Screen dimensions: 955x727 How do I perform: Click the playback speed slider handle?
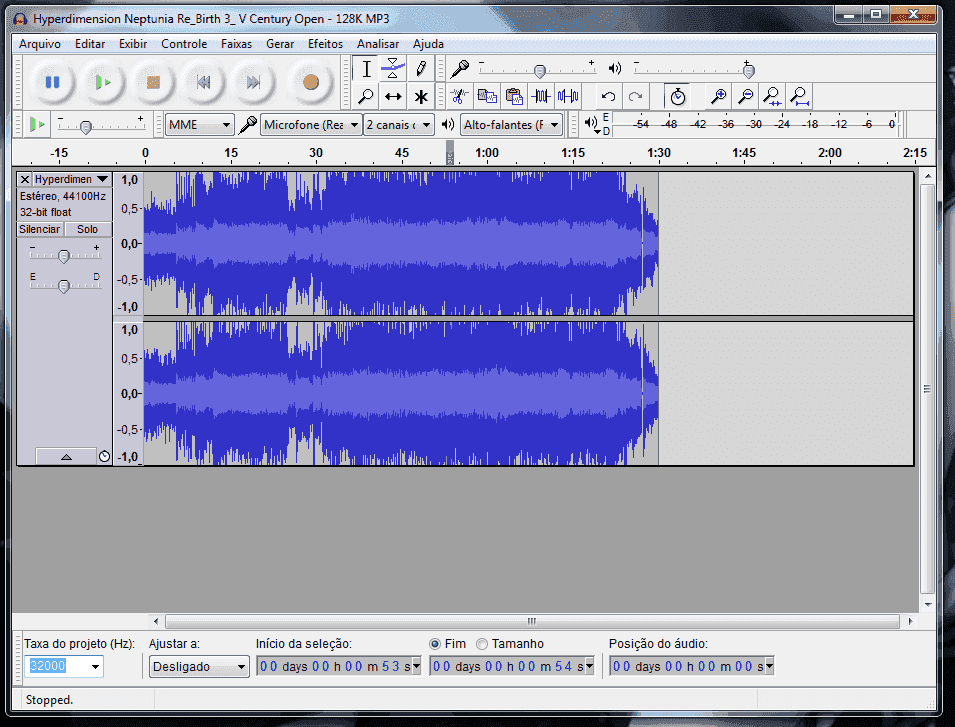[86, 127]
